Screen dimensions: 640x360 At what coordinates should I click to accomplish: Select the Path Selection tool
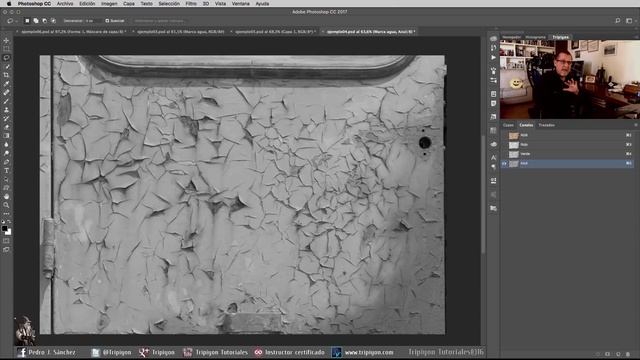point(6,179)
